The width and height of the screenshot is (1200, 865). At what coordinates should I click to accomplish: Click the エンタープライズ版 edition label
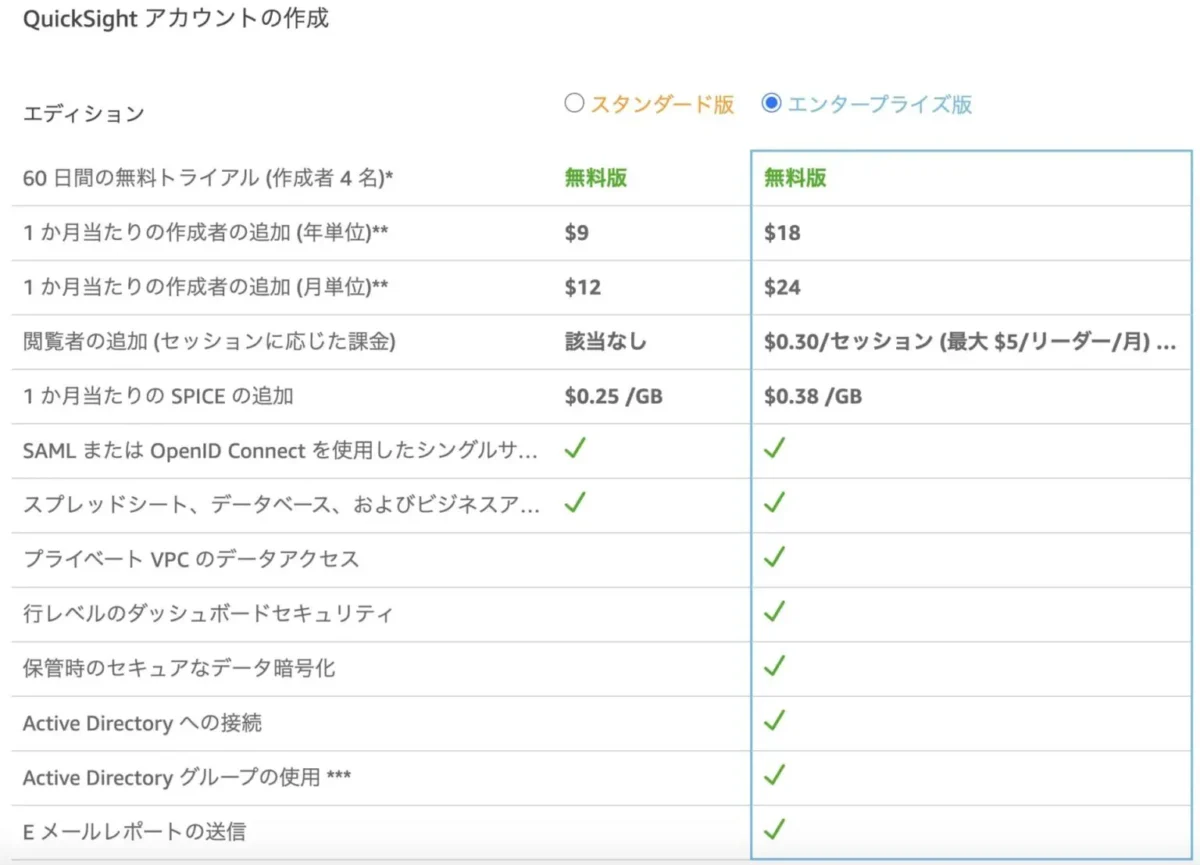click(x=879, y=104)
